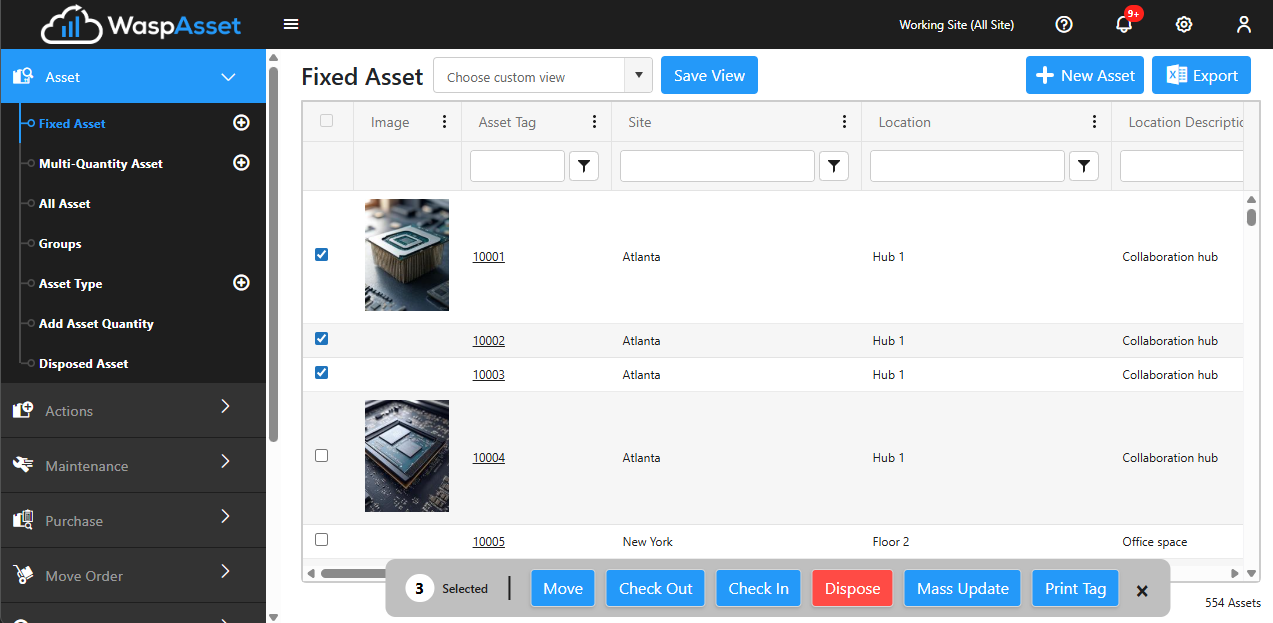
Task: Select Multi-Quantity Asset in sidebar
Action: point(101,164)
